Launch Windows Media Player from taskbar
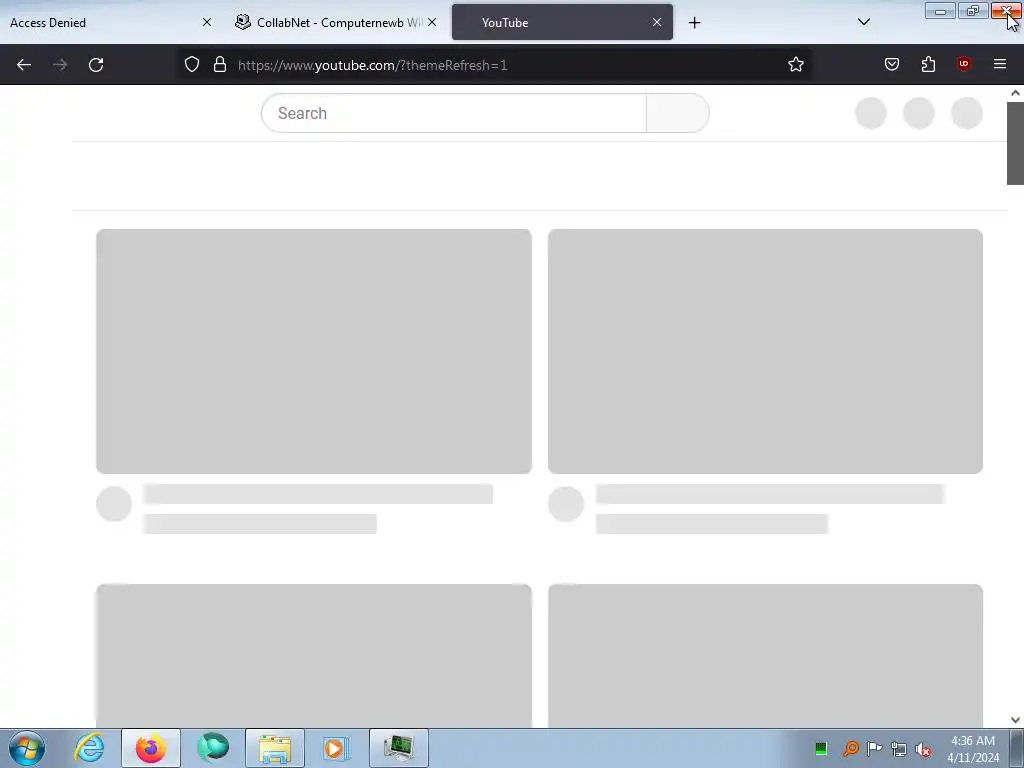Viewport: 1024px width, 768px height. click(x=337, y=748)
